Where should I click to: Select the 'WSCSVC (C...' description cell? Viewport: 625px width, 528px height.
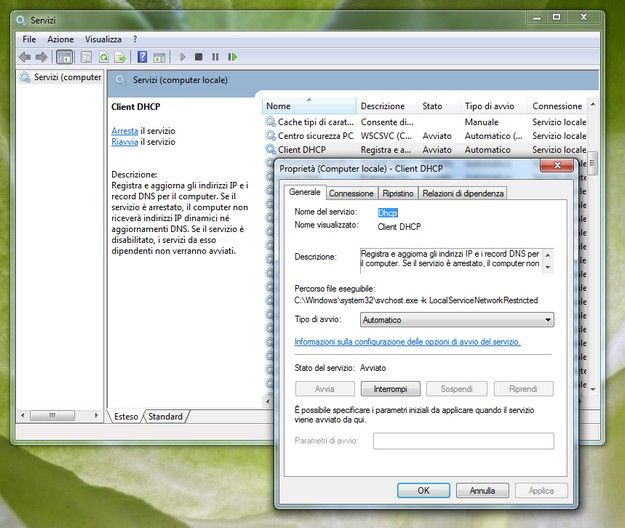coord(386,136)
